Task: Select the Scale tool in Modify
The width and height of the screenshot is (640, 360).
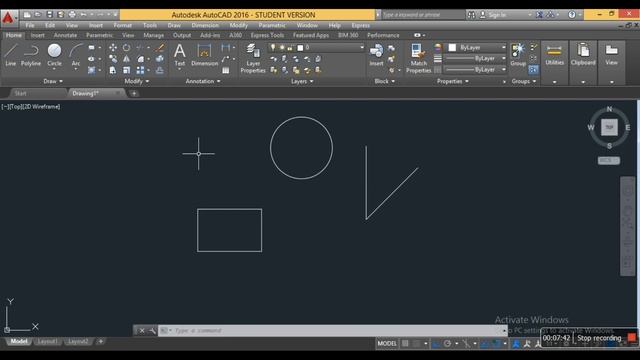Action: tap(127, 70)
